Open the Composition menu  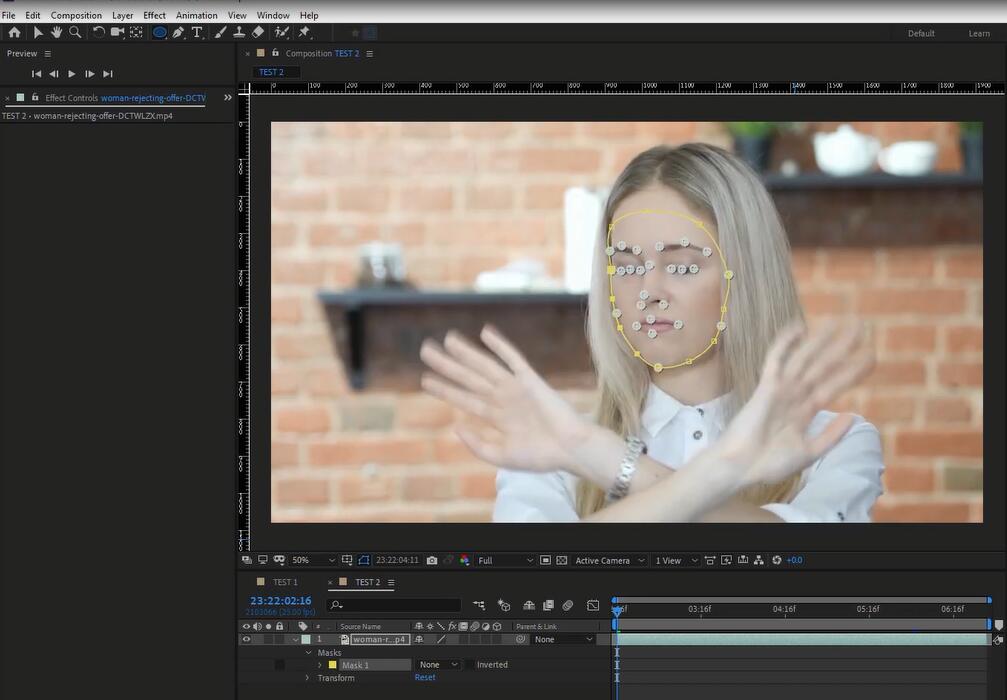click(76, 15)
